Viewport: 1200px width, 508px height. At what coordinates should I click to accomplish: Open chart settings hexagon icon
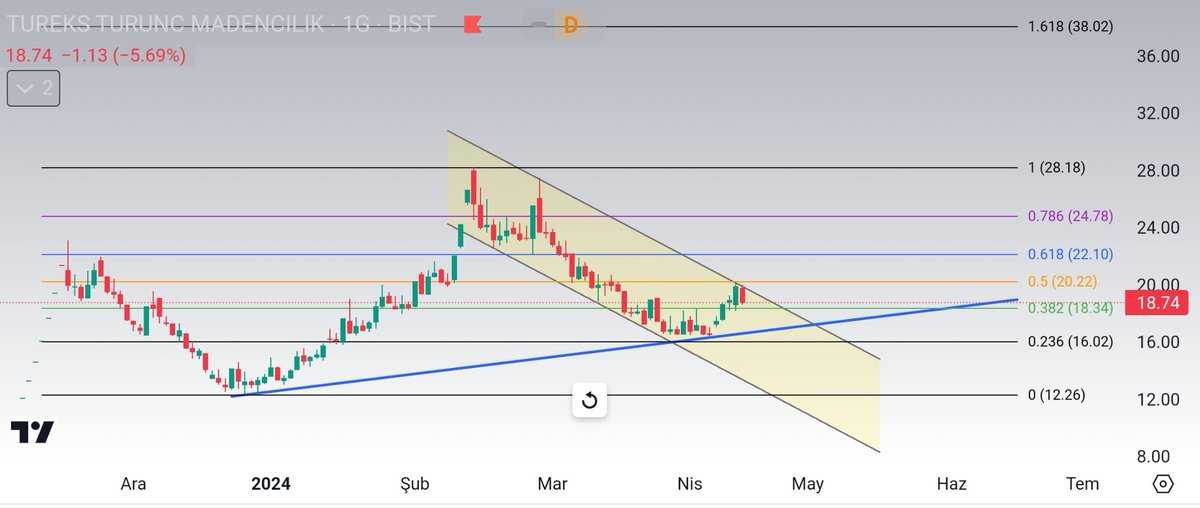click(x=1163, y=484)
